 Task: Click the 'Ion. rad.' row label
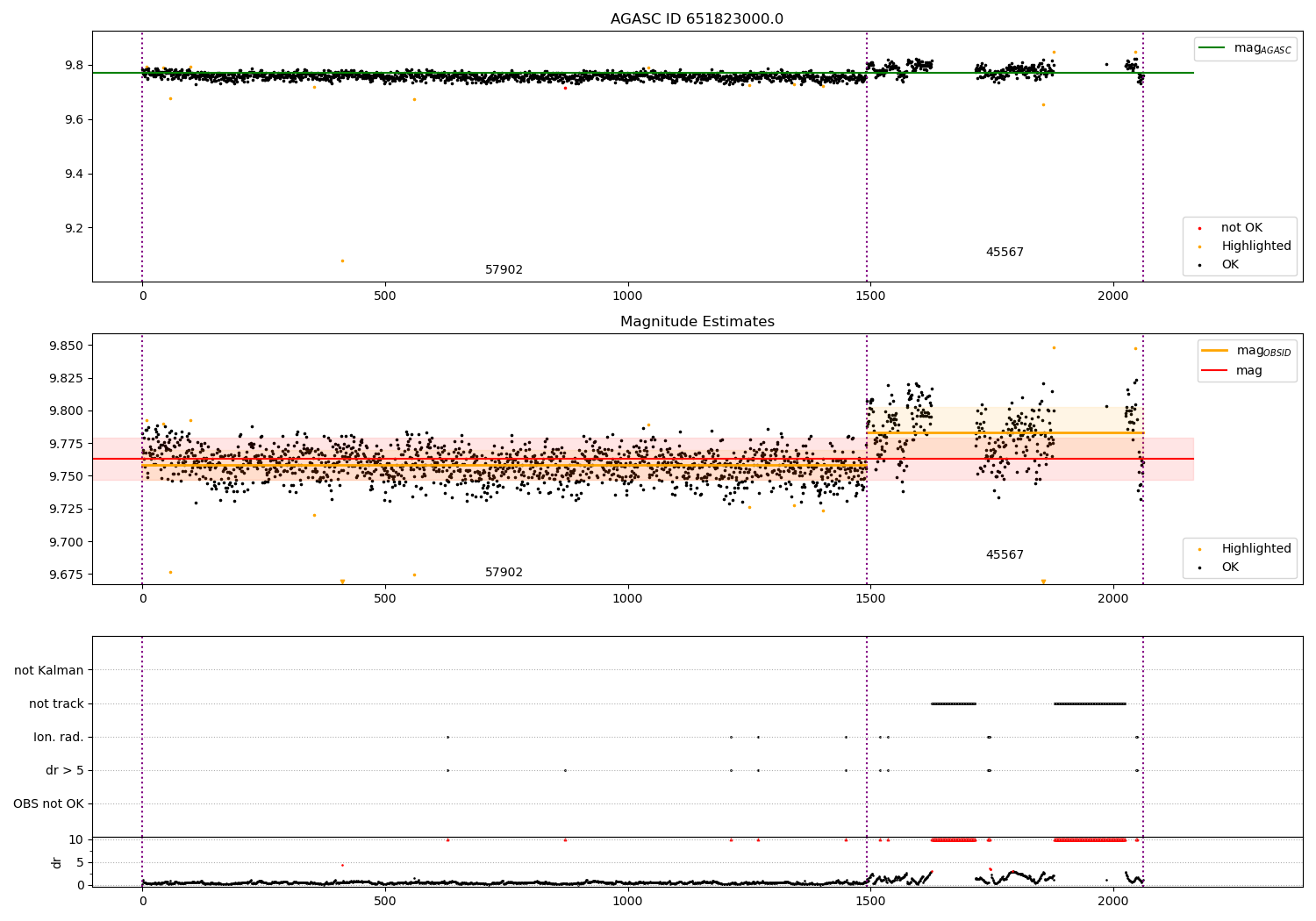pos(59,738)
